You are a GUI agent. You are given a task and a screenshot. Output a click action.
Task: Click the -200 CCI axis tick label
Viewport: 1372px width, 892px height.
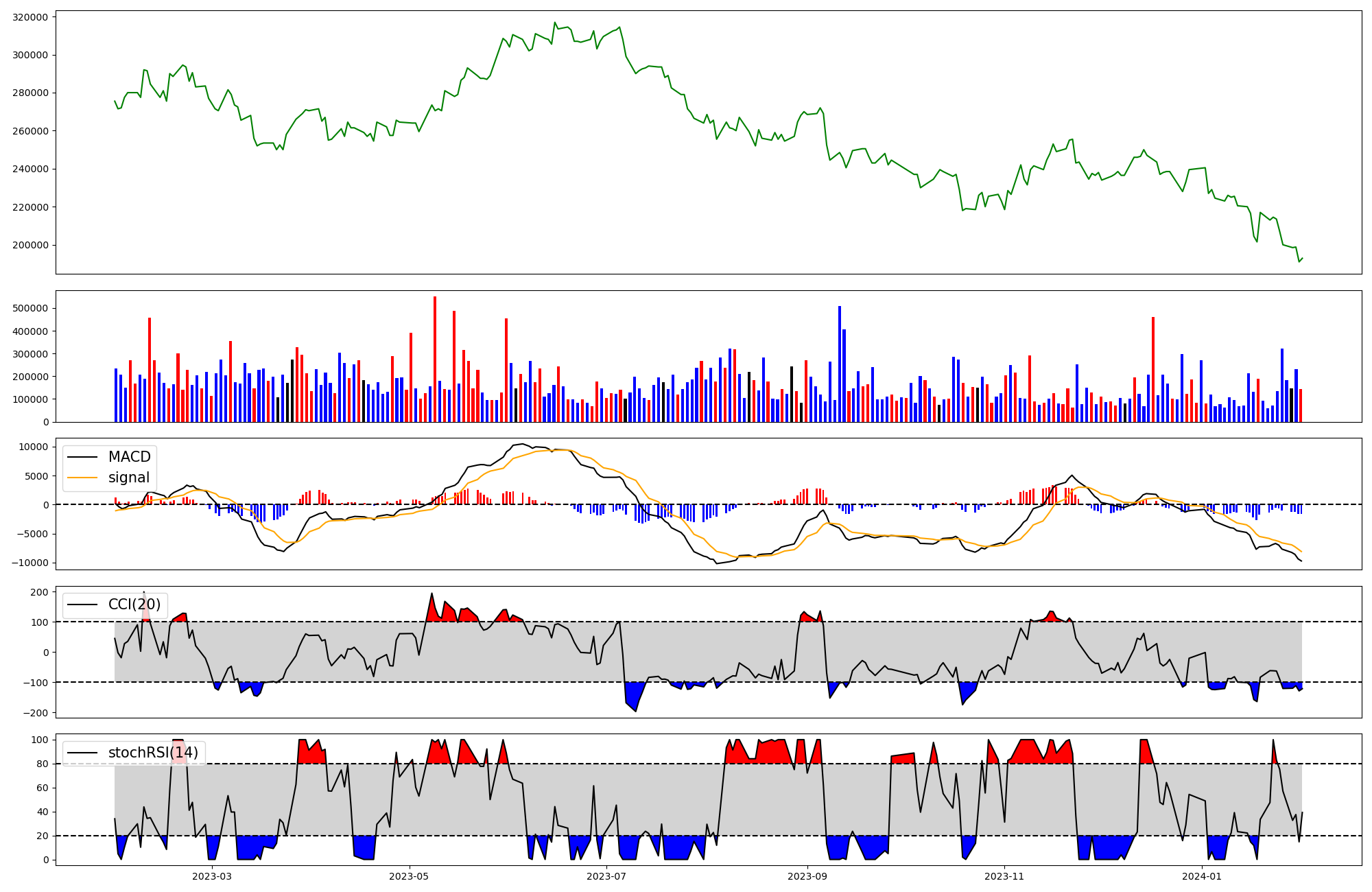pyautogui.click(x=35, y=713)
